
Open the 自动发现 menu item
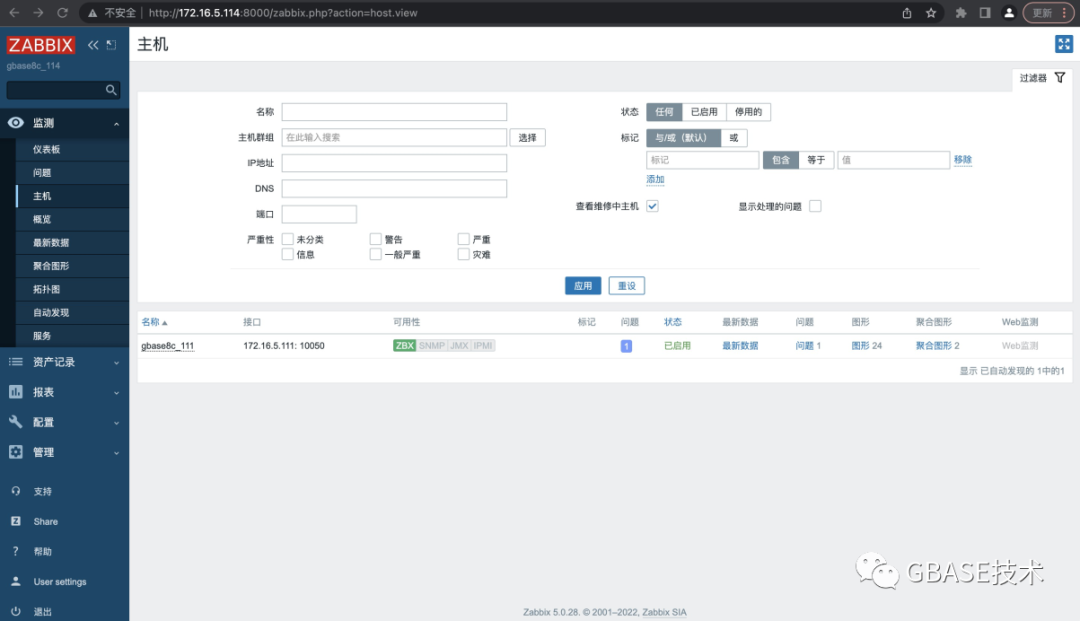72,313
